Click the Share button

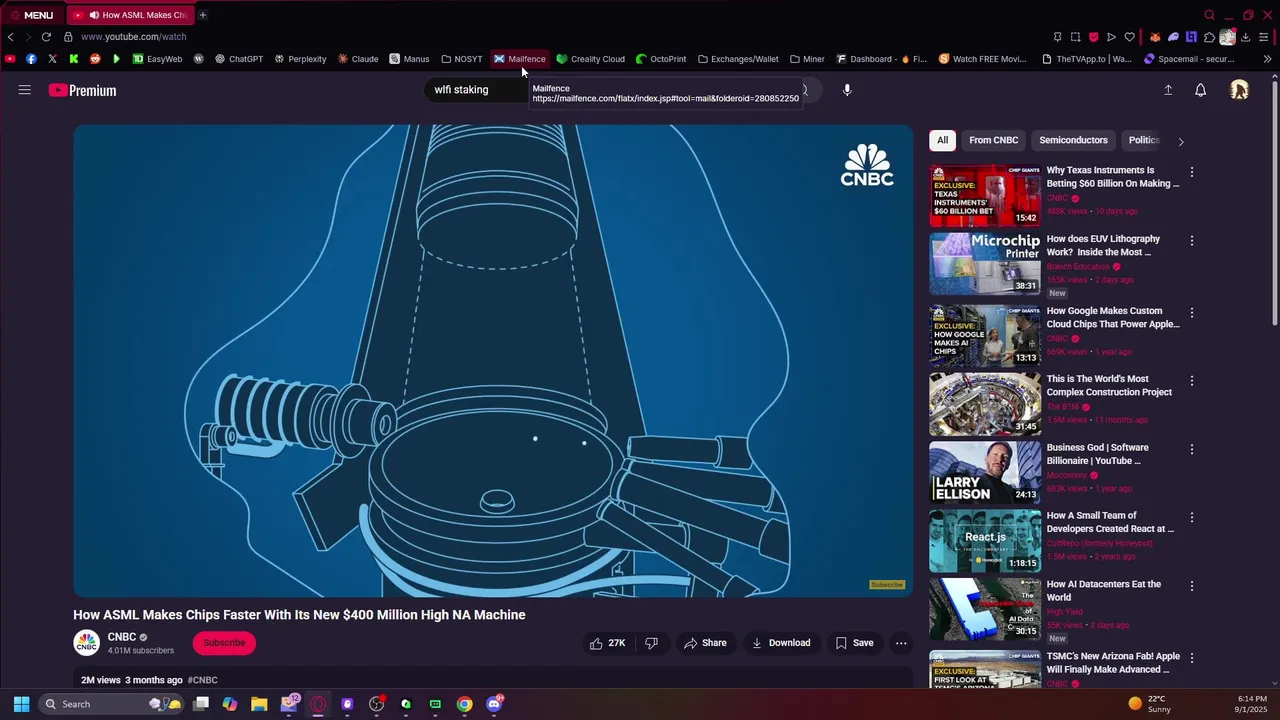pyautogui.click(x=705, y=643)
